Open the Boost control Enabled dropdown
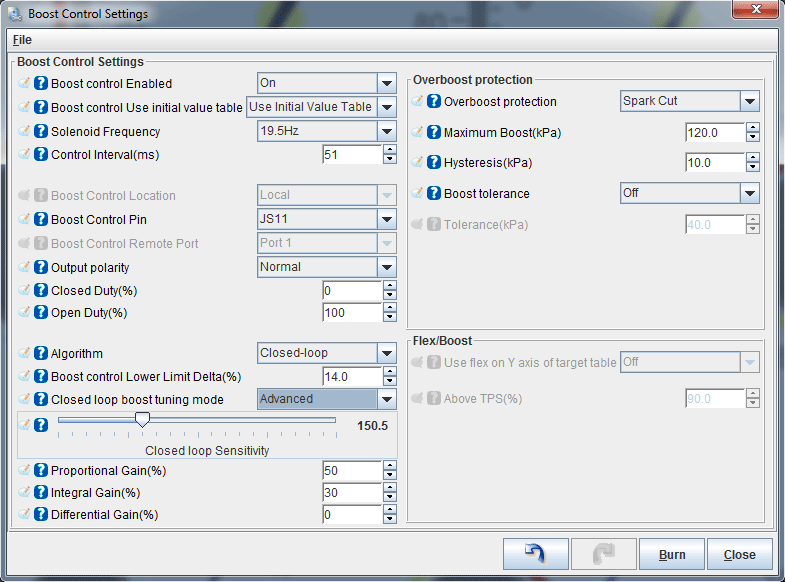The image size is (785, 582). click(x=387, y=84)
